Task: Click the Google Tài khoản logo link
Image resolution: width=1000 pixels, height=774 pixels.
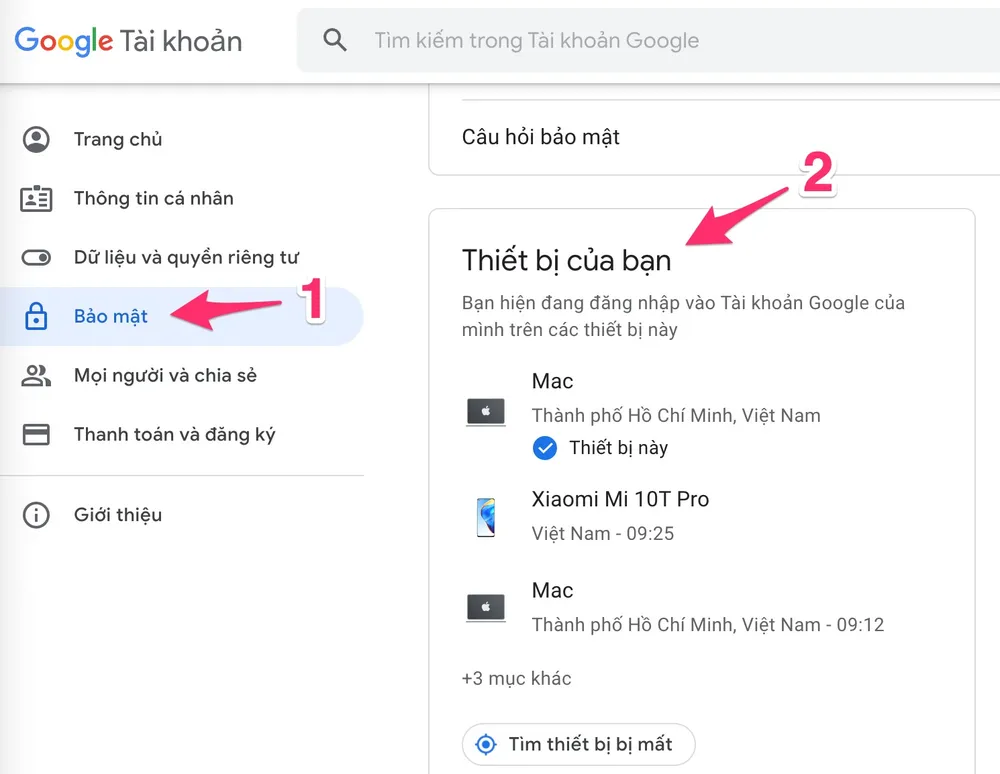Action: (128, 41)
